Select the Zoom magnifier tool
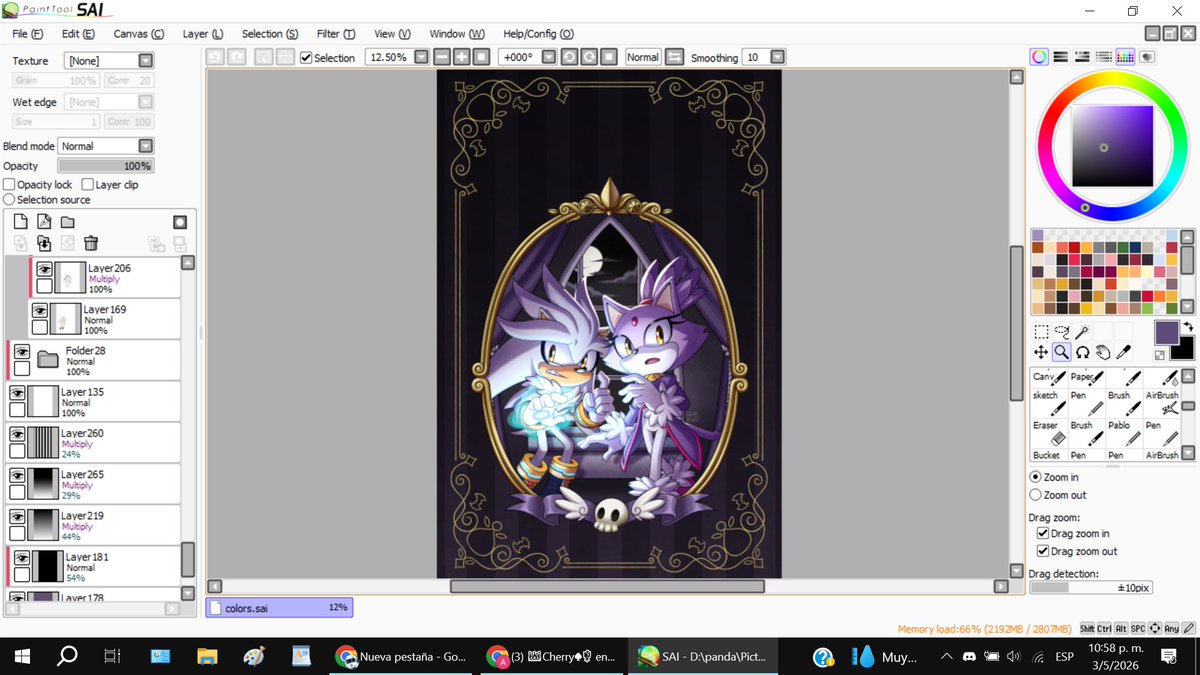The width and height of the screenshot is (1200, 675). click(x=1061, y=352)
